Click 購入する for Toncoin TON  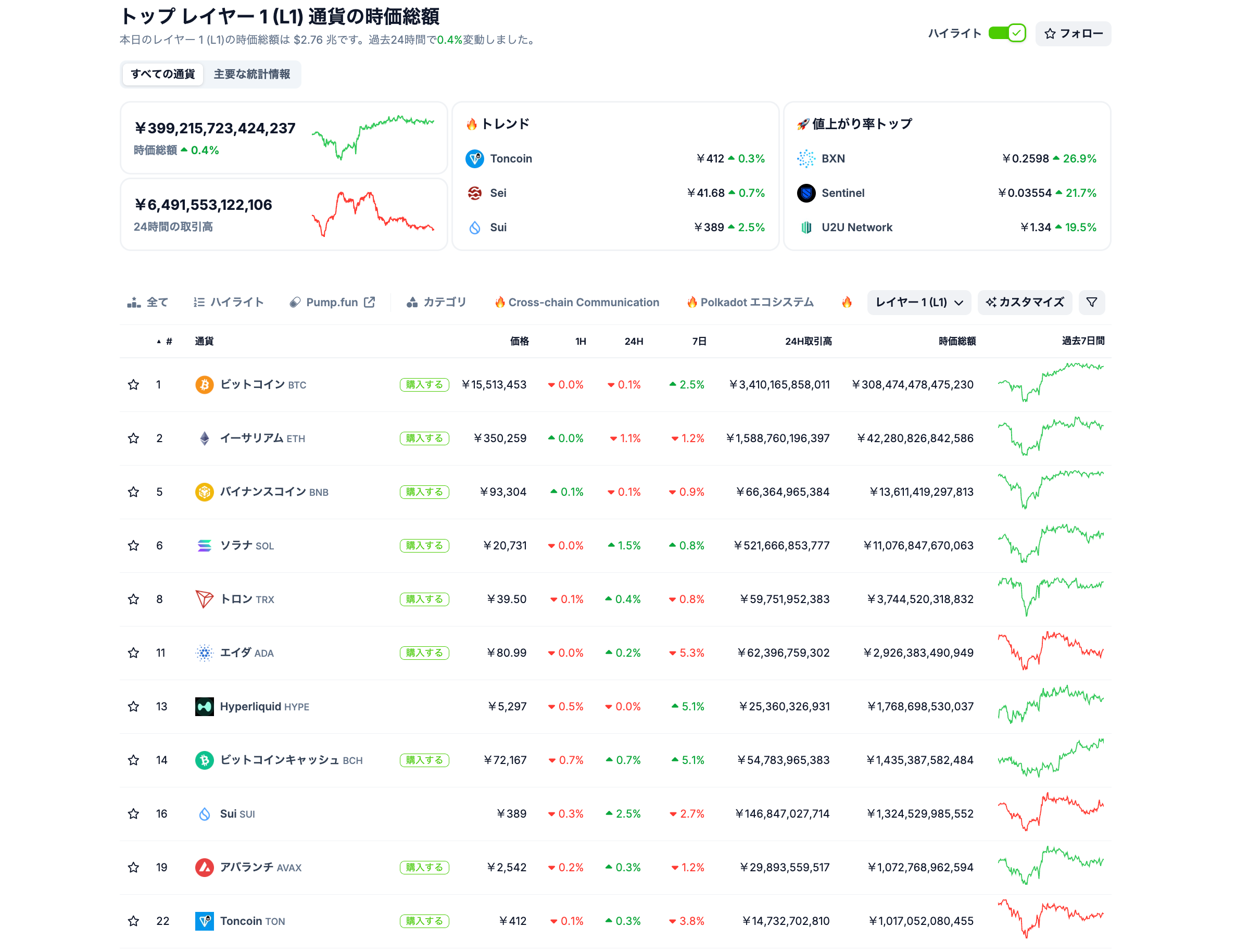point(424,921)
